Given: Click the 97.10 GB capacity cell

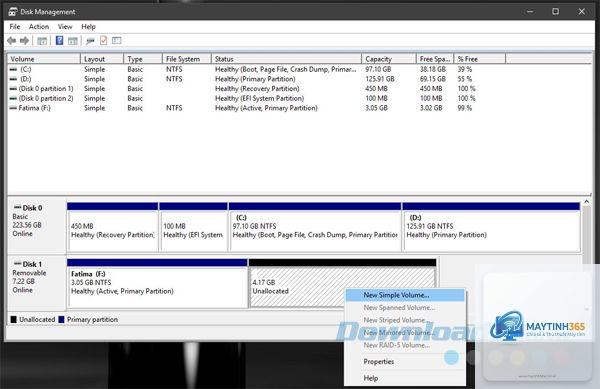Looking at the screenshot, I should [378, 69].
